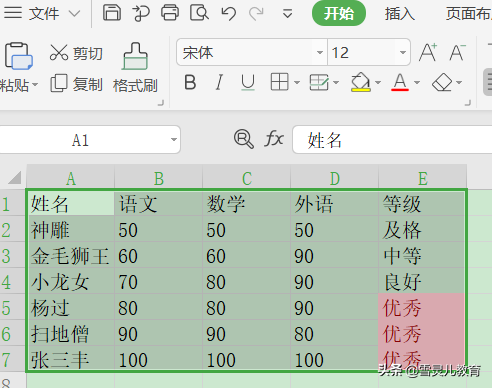
Task: Expand the borders dropdown arrow
Action: tap(297, 82)
